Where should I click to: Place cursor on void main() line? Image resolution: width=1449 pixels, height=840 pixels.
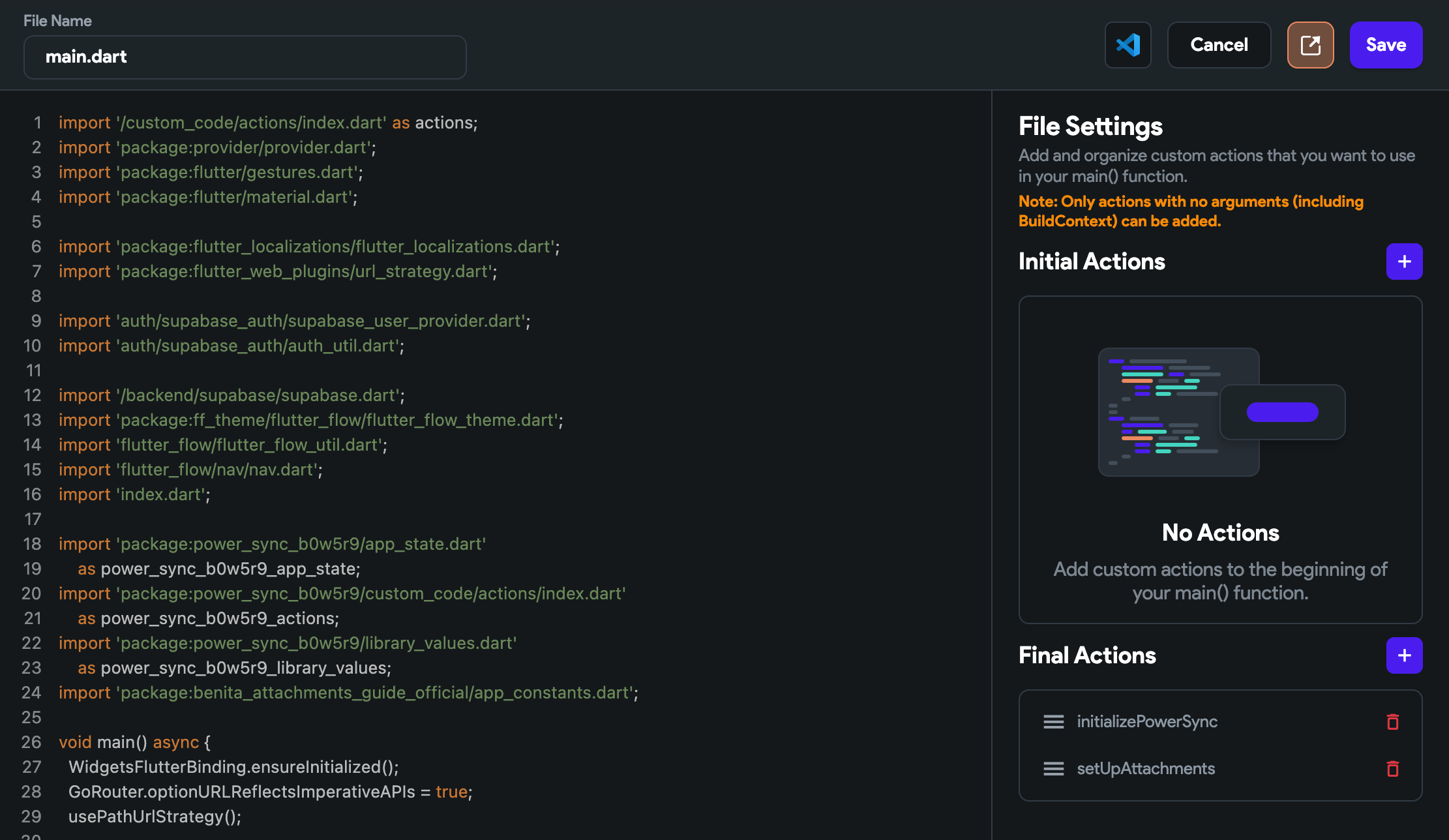134,742
